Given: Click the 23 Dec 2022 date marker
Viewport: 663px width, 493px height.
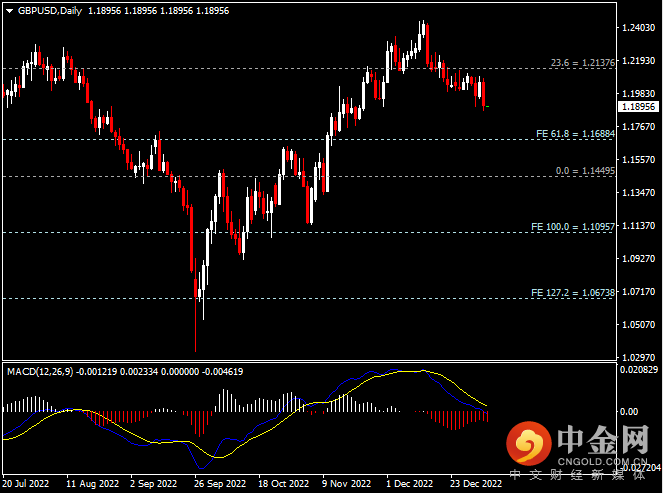Looking at the screenshot, I should (x=475, y=483).
